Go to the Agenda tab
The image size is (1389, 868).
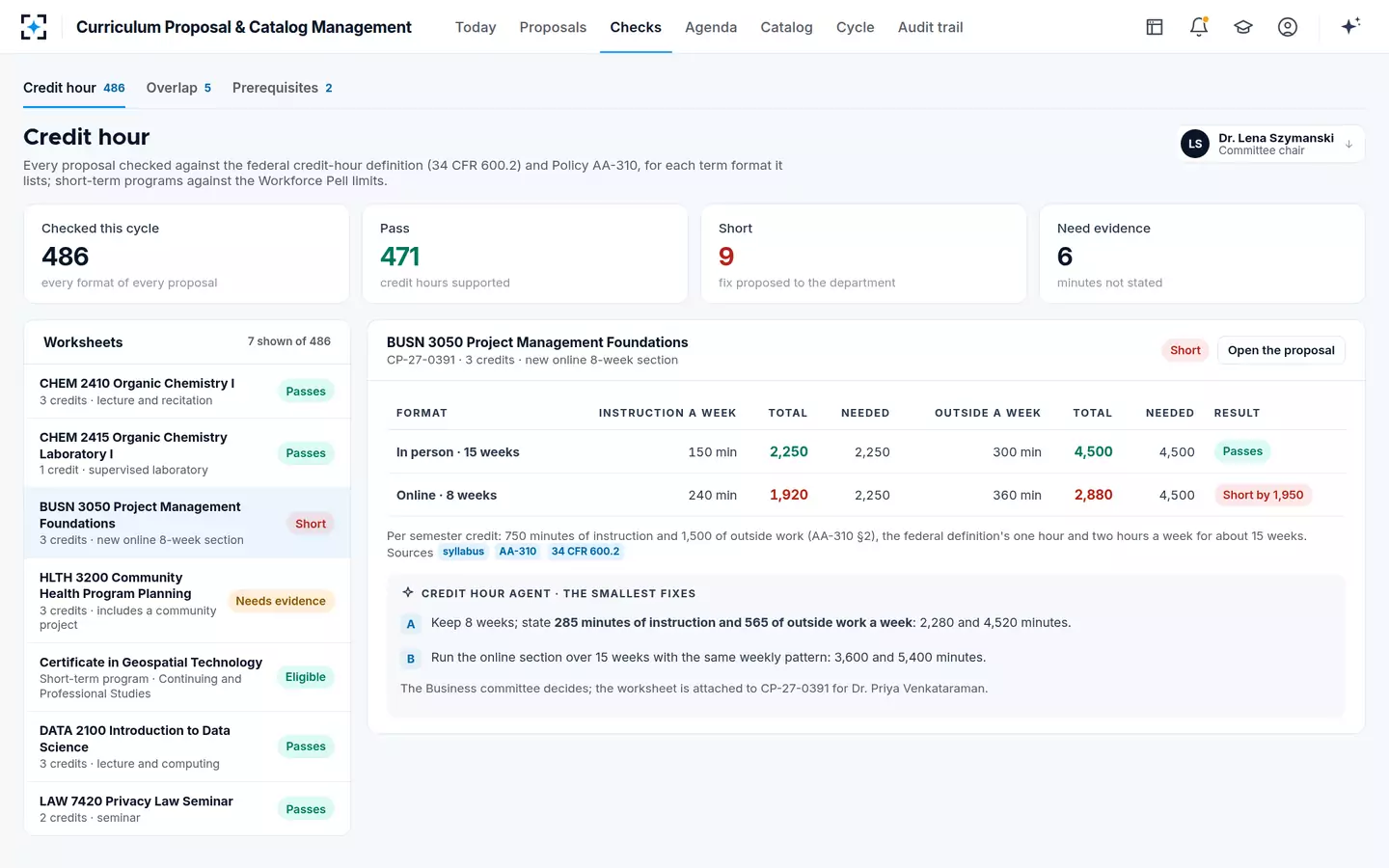pyautogui.click(x=711, y=27)
